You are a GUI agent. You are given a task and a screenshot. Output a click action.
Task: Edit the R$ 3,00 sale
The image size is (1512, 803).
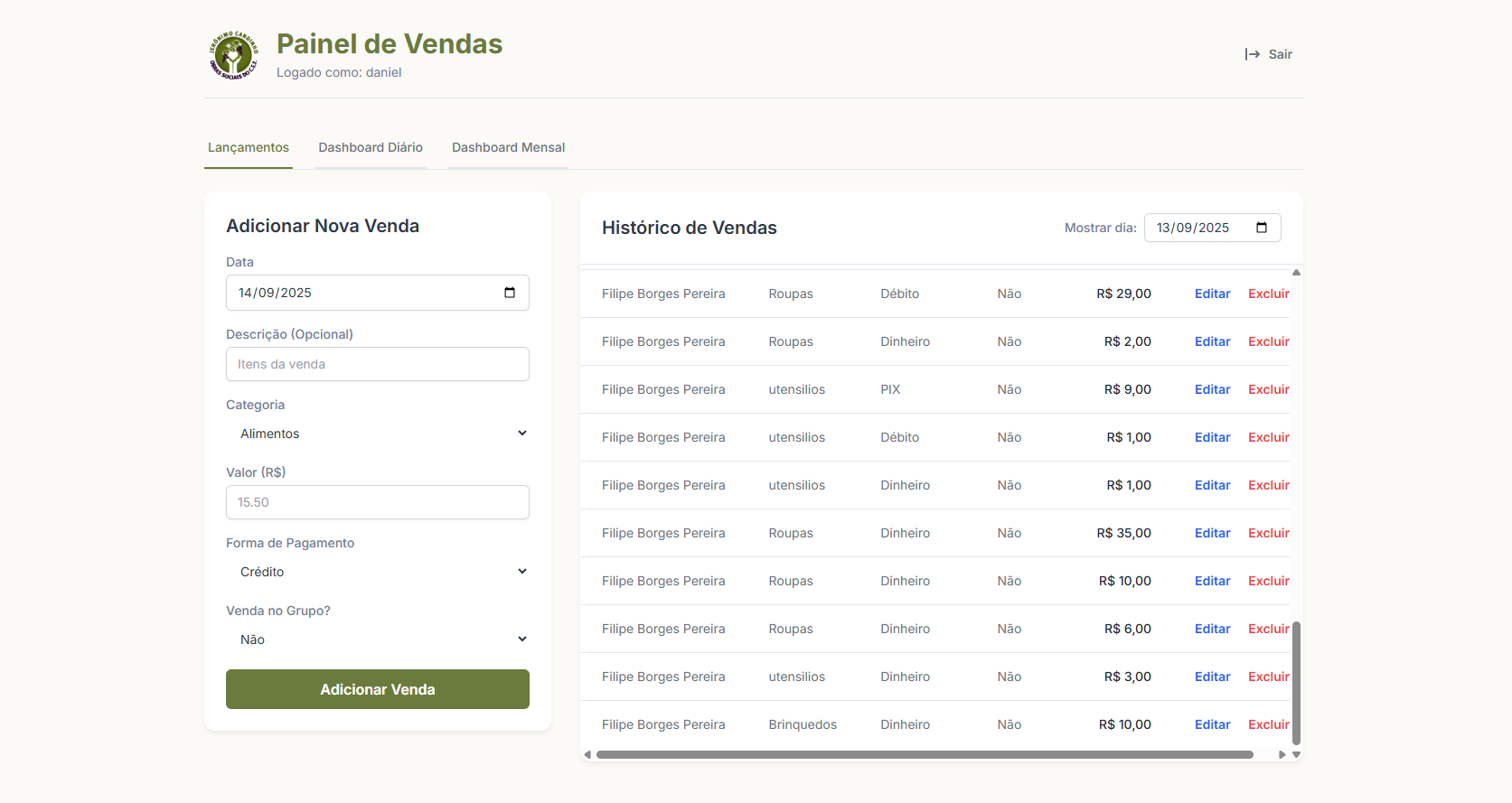tap(1212, 677)
